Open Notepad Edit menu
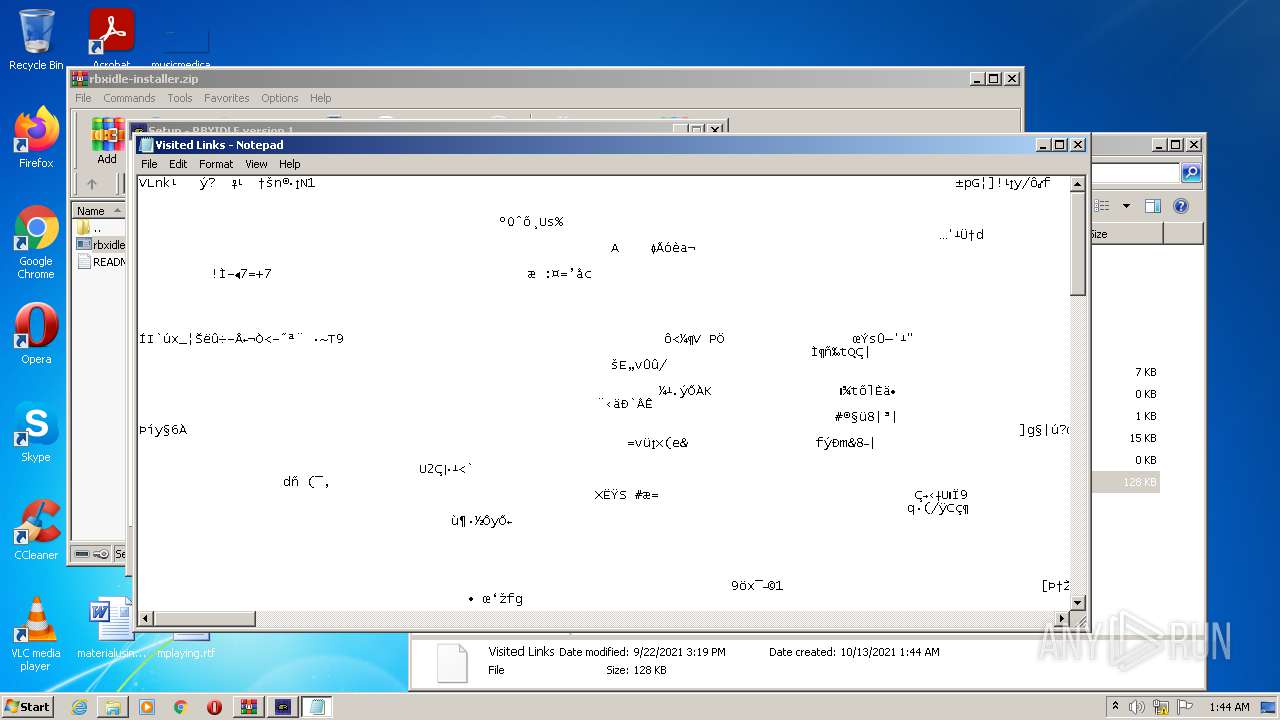This screenshot has height=720, width=1280. pyautogui.click(x=178, y=164)
